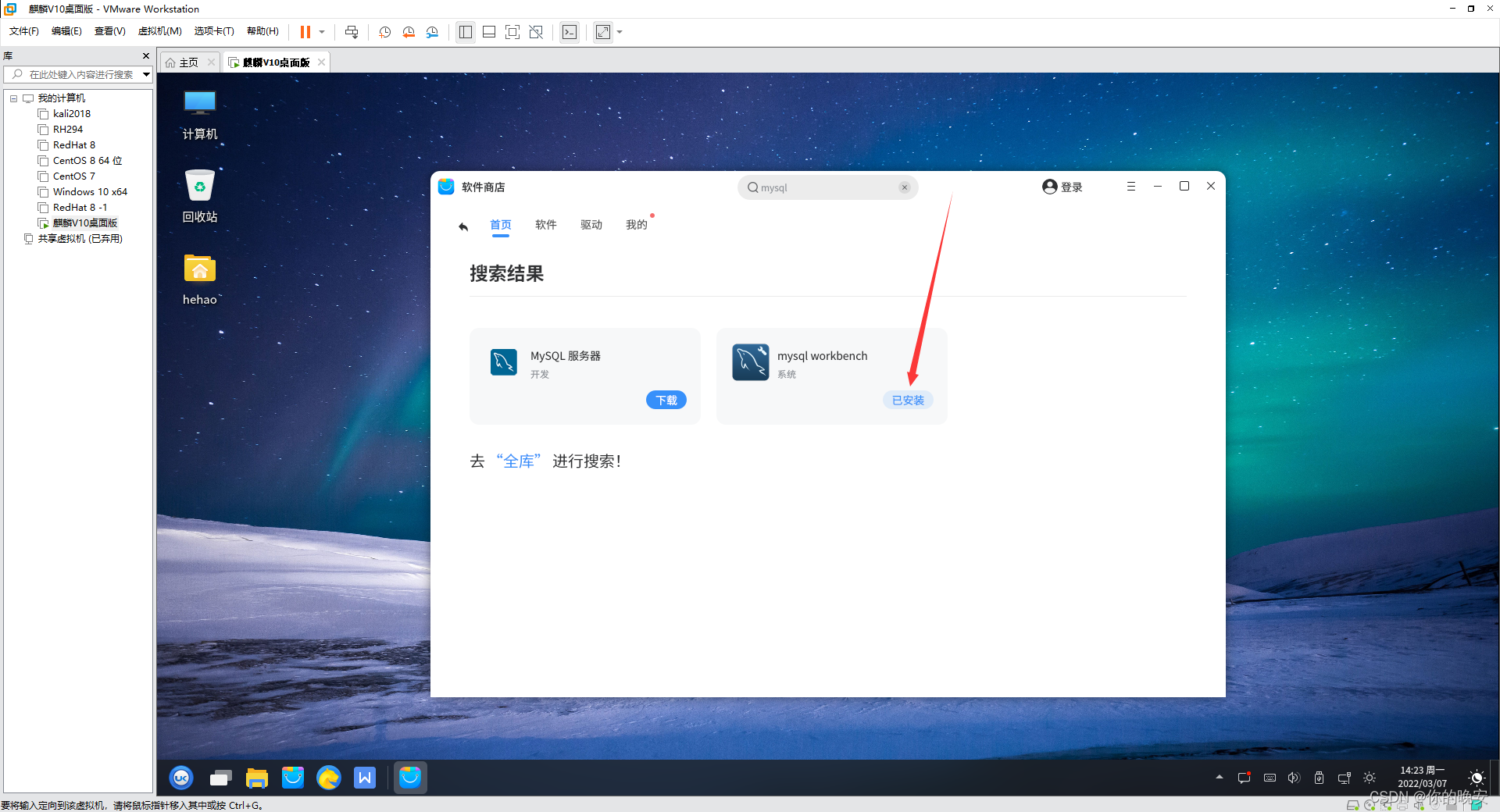Click the VMware pause virtual machine icon
The height and width of the screenshot is (812, 1500).
(x=305, y=32)
